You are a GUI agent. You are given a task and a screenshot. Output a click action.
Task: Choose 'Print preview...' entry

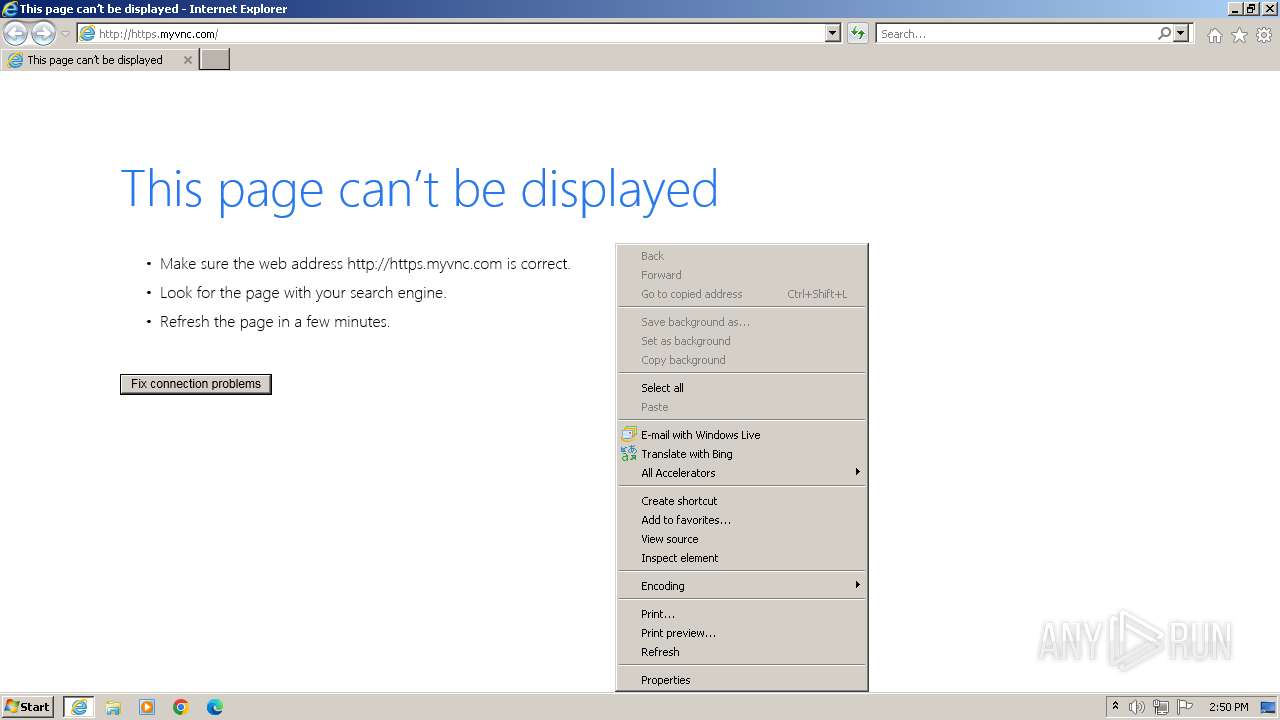(742, 633)
